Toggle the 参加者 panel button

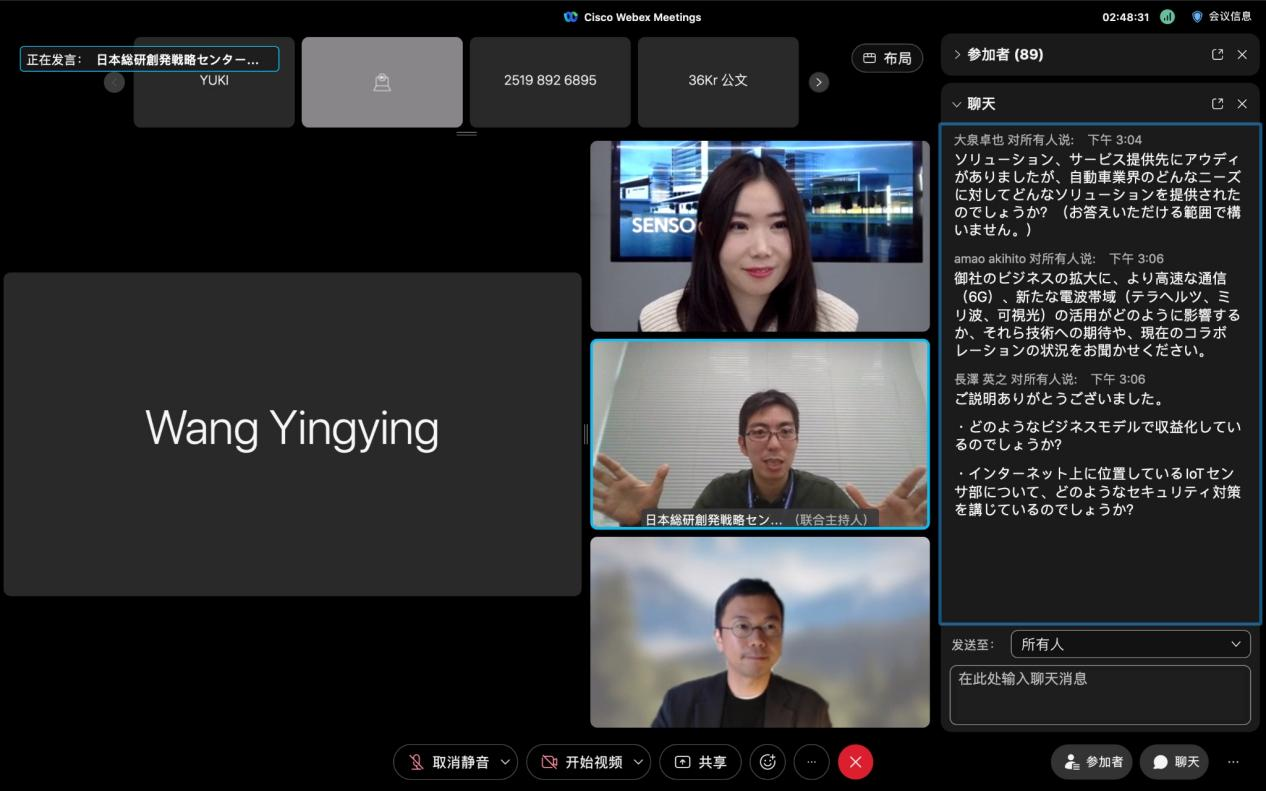pos(1092,762)
